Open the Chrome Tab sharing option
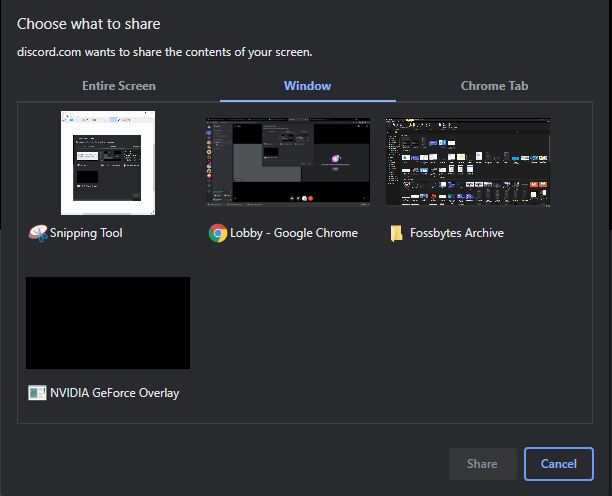Image resolution: width=612 pixels, height=496 pixels. [x=494, y=86]
